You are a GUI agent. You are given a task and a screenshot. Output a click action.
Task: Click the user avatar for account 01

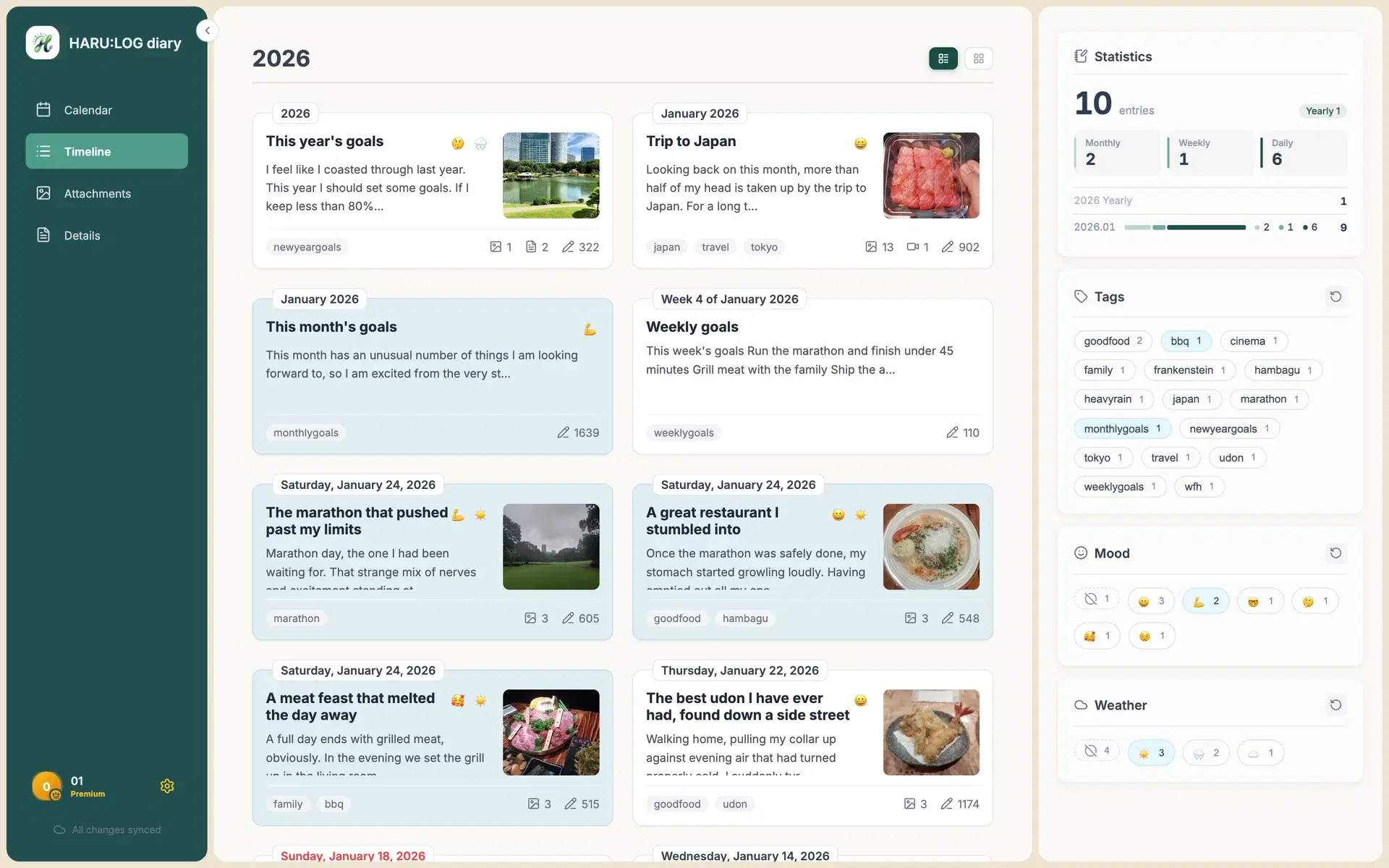(47, 786)
